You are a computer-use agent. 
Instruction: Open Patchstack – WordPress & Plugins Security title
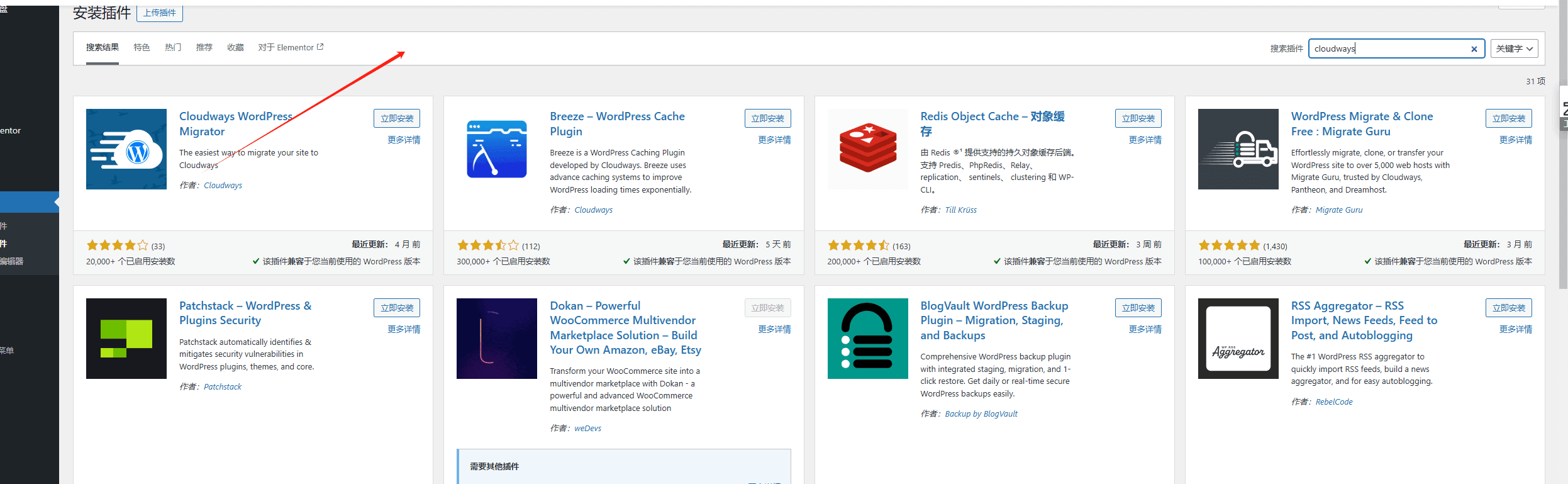pos(245,313)
